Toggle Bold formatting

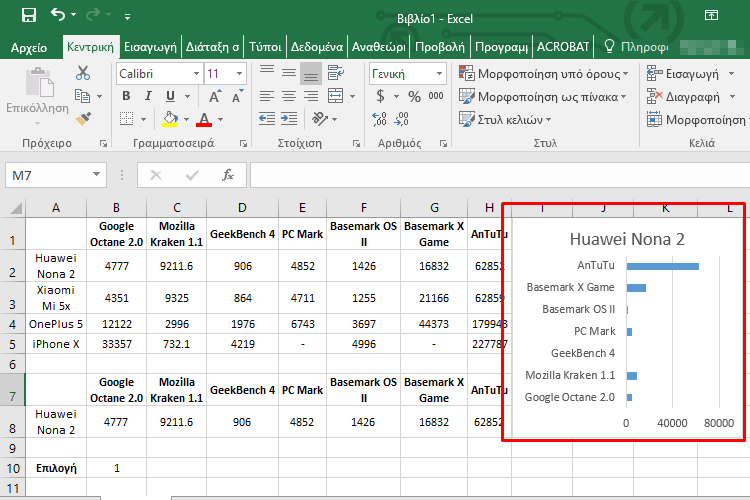click(x=126, y=96)
